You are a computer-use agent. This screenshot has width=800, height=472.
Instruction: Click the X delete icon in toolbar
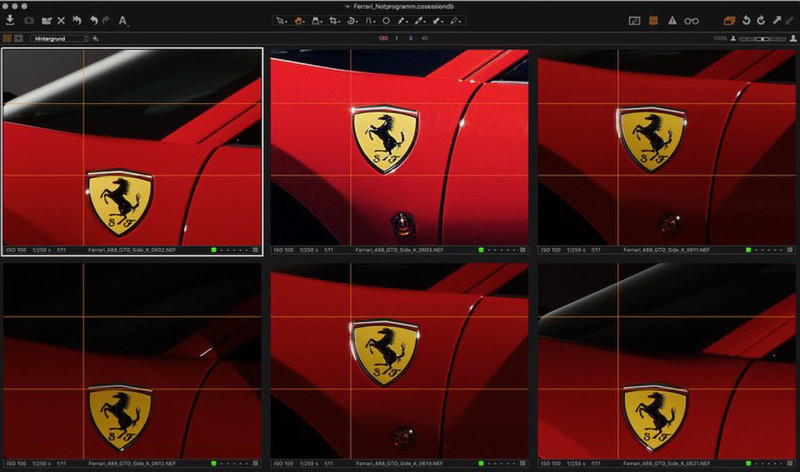click(61, 20)
